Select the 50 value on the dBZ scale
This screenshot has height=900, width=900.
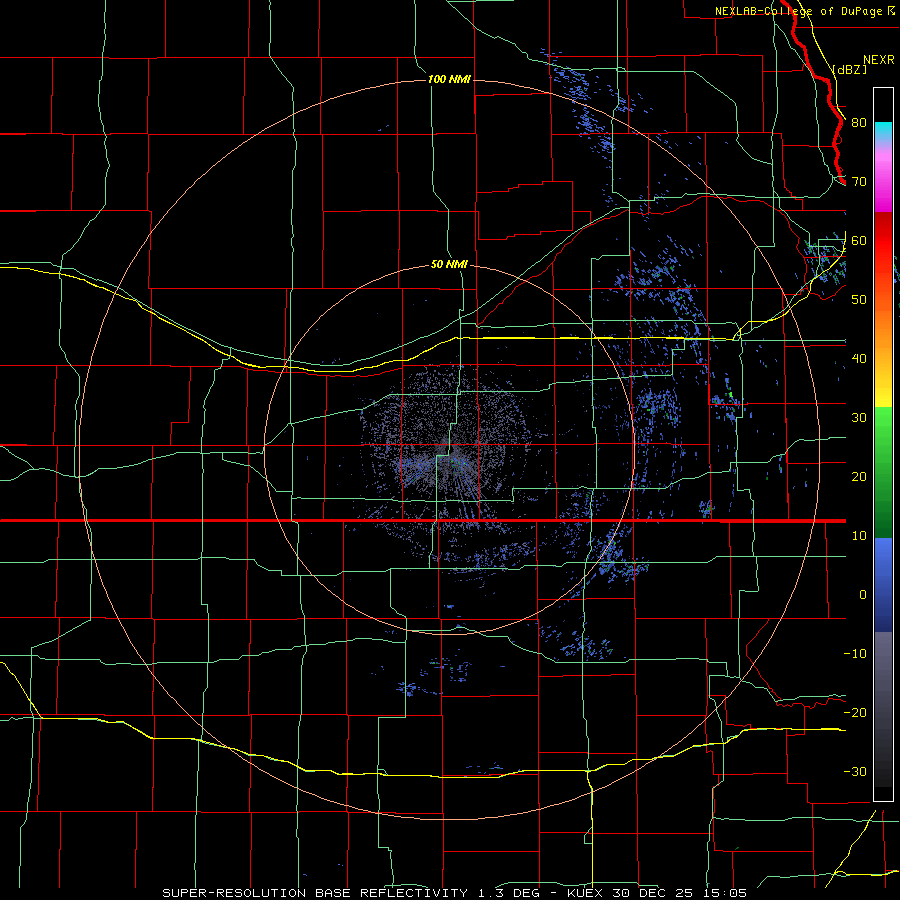tap(859, 300)
